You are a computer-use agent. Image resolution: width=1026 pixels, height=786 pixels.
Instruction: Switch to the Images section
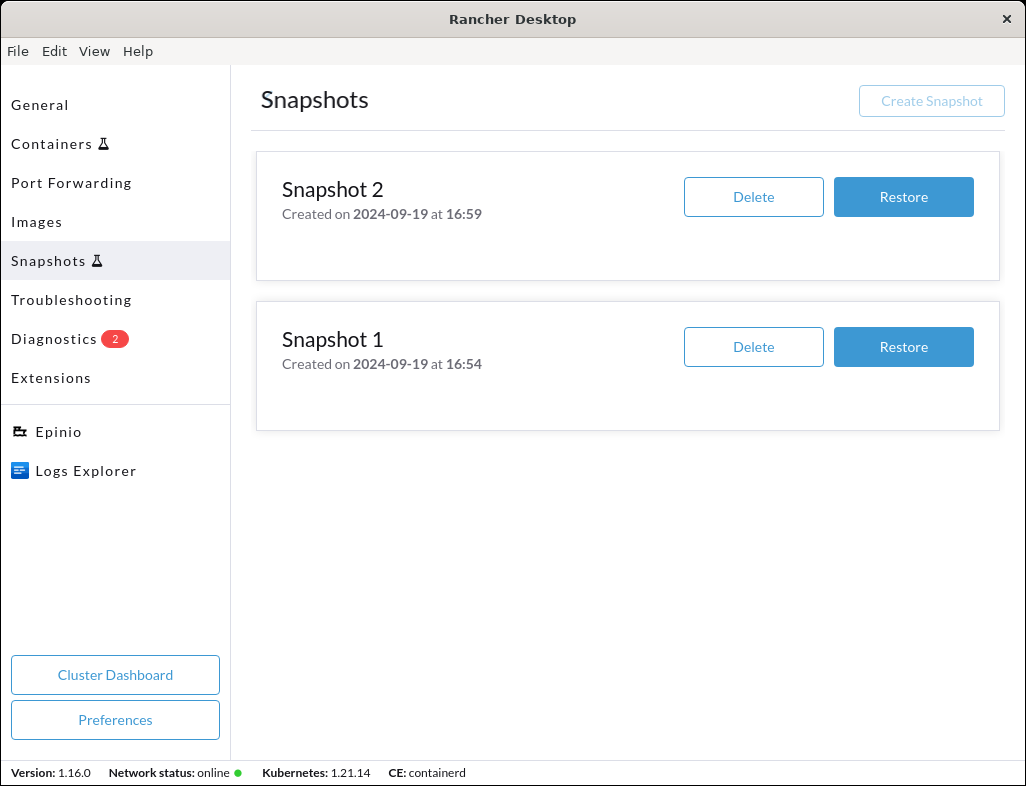[37, 222]
